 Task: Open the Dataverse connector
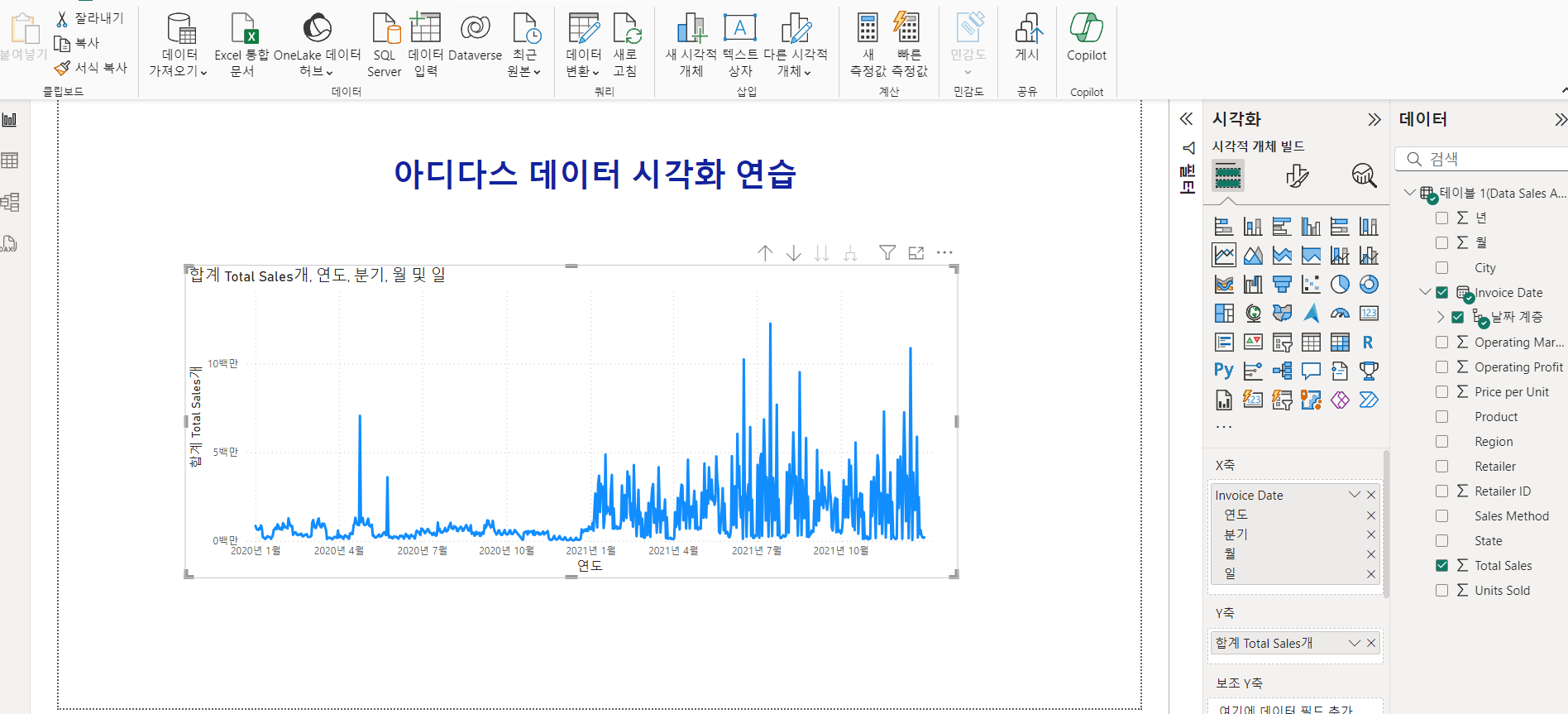pyautogui.click(x=475, y=38)
